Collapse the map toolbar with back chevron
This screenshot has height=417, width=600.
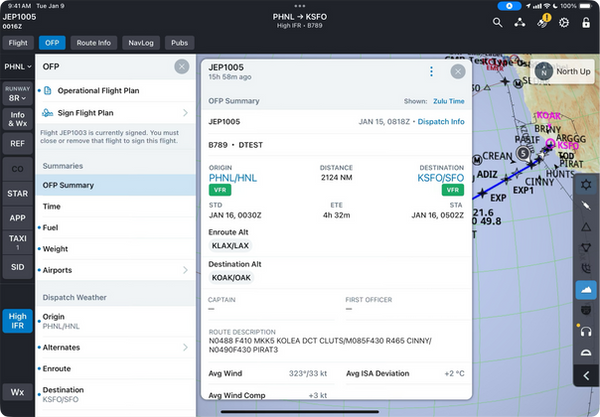[586, 376]
